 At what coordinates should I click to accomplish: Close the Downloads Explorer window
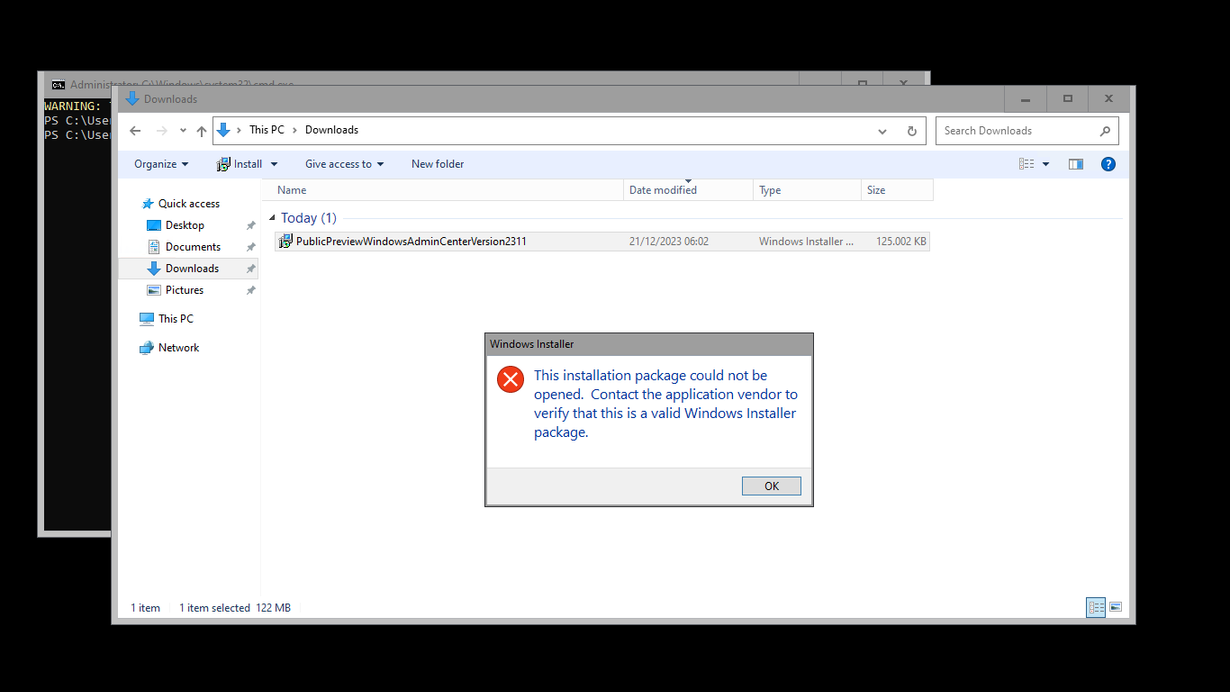tap(1108, 99)
